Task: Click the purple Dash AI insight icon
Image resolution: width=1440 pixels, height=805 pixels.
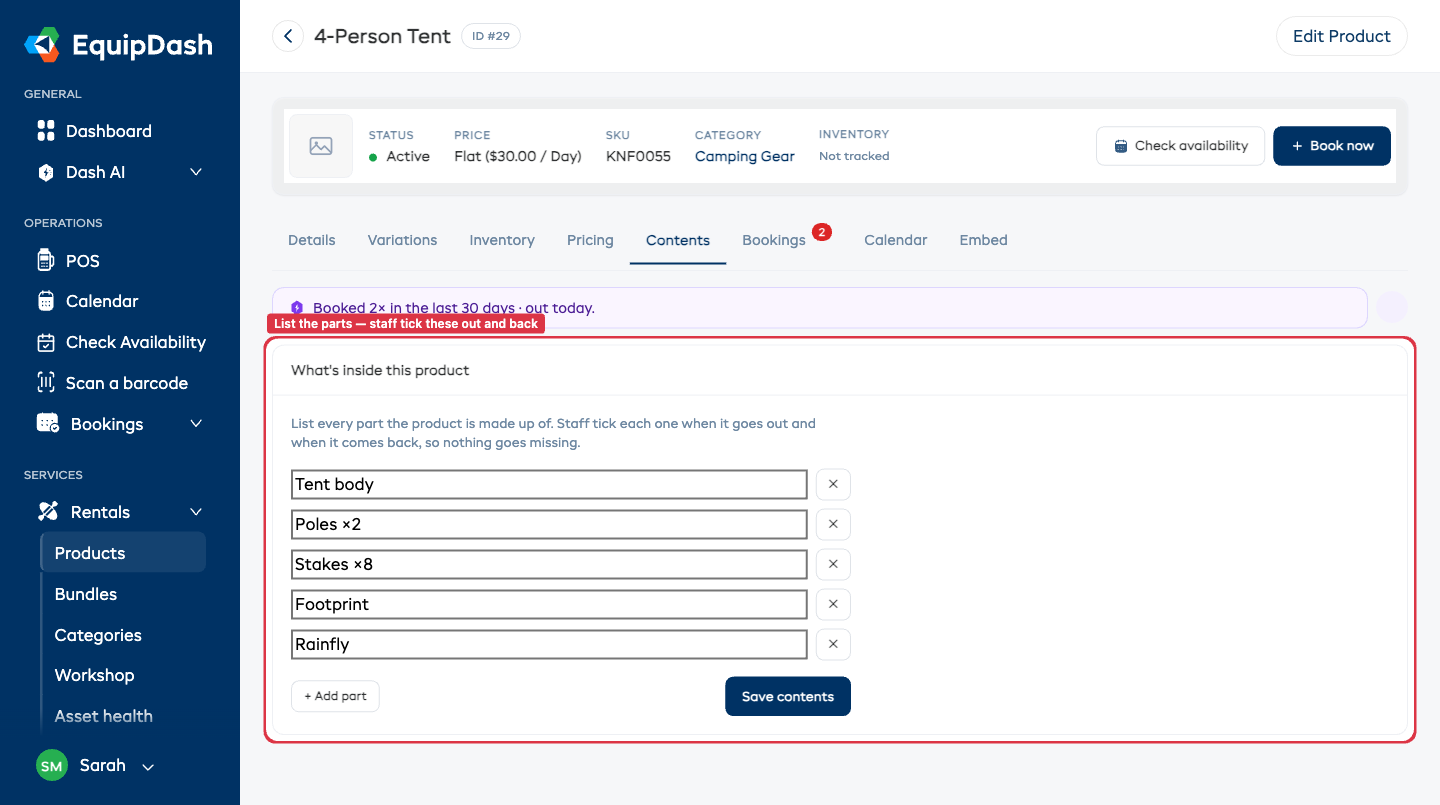Action: (297, 308)
